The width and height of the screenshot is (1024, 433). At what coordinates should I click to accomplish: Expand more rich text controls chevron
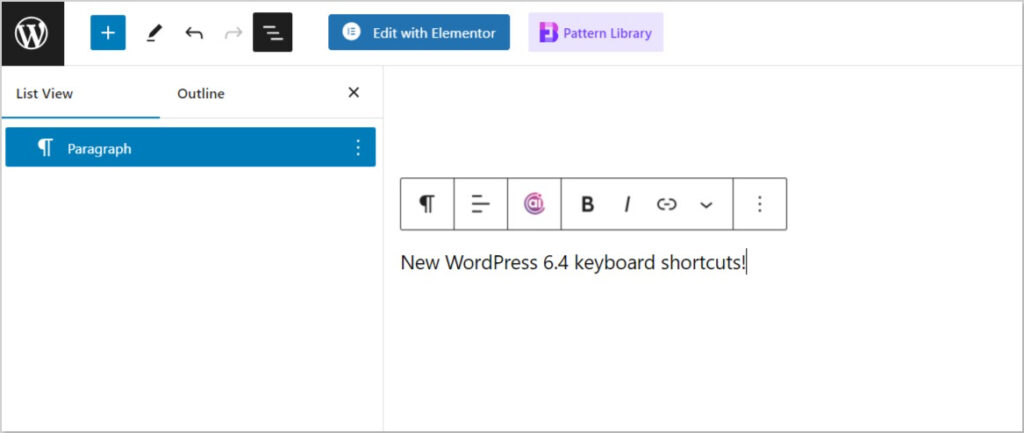(x=706, y=204)
